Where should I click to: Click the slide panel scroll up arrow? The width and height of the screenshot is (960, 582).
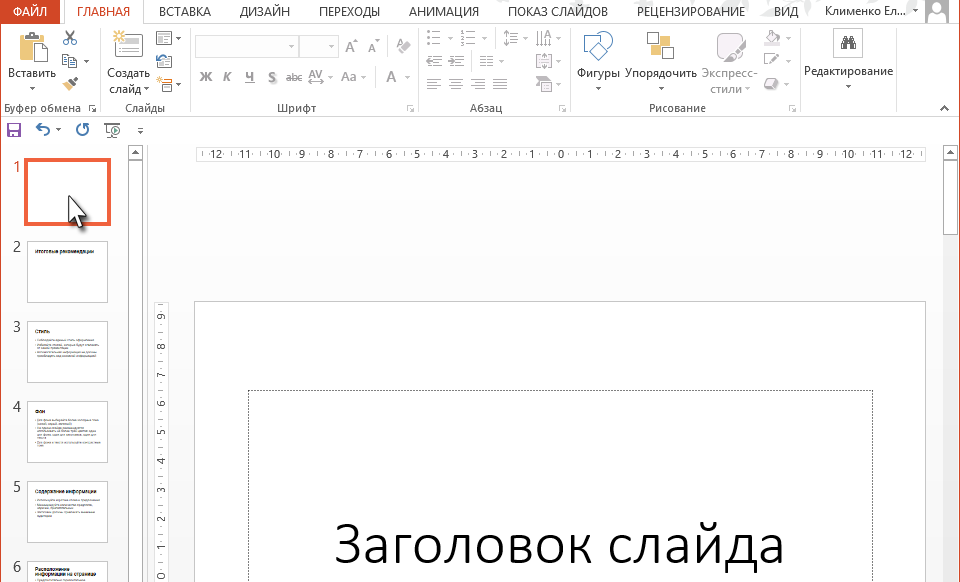136,152
